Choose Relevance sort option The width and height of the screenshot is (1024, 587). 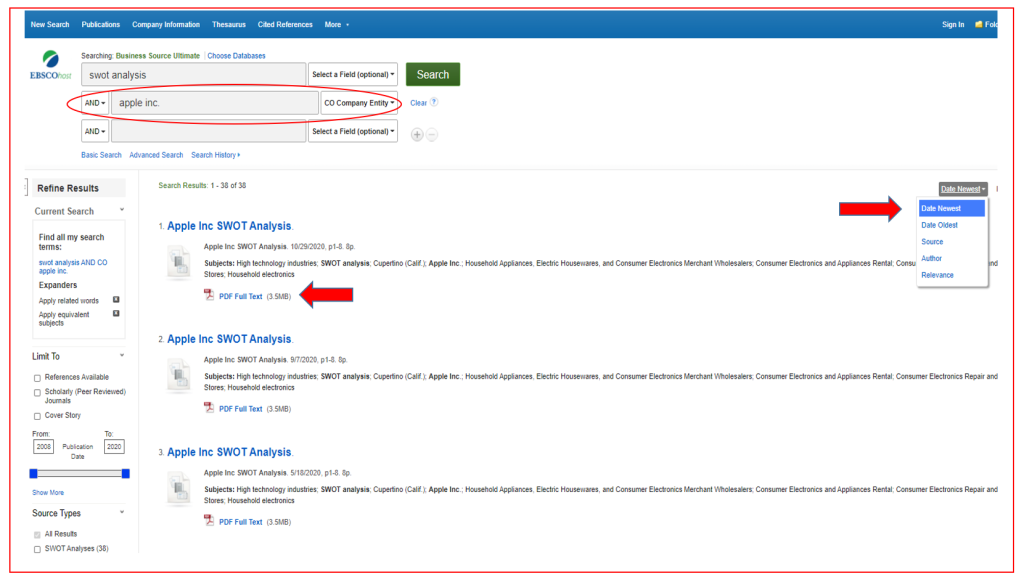pyautogui.click(x=937, y=275)
